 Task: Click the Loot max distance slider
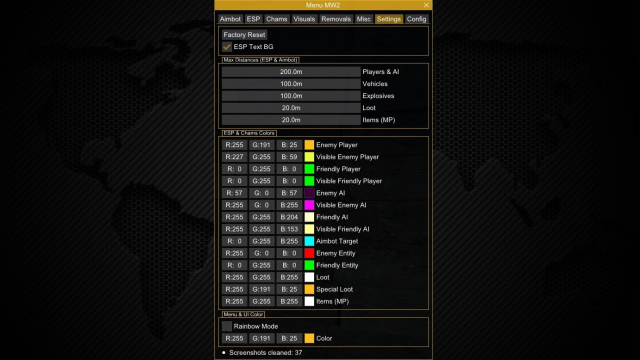(291, 108)
